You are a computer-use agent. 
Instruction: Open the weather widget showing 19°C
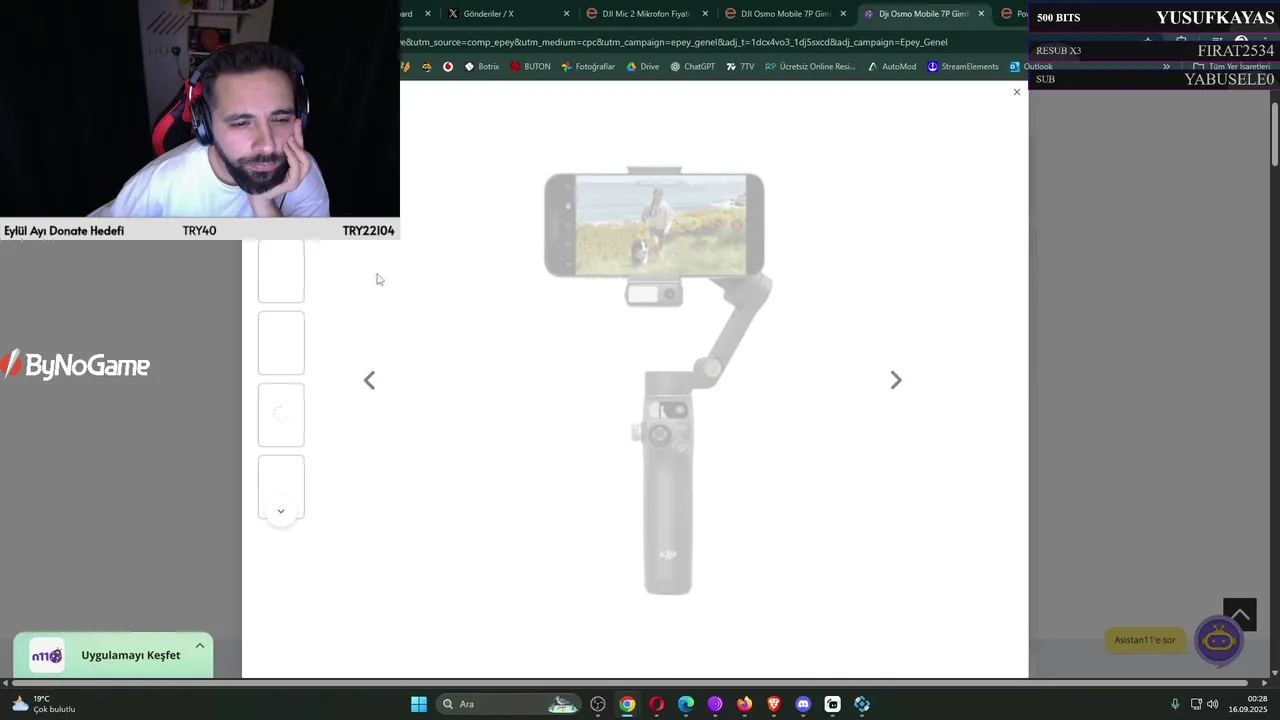pyautogui.click(x=42, y=704)
